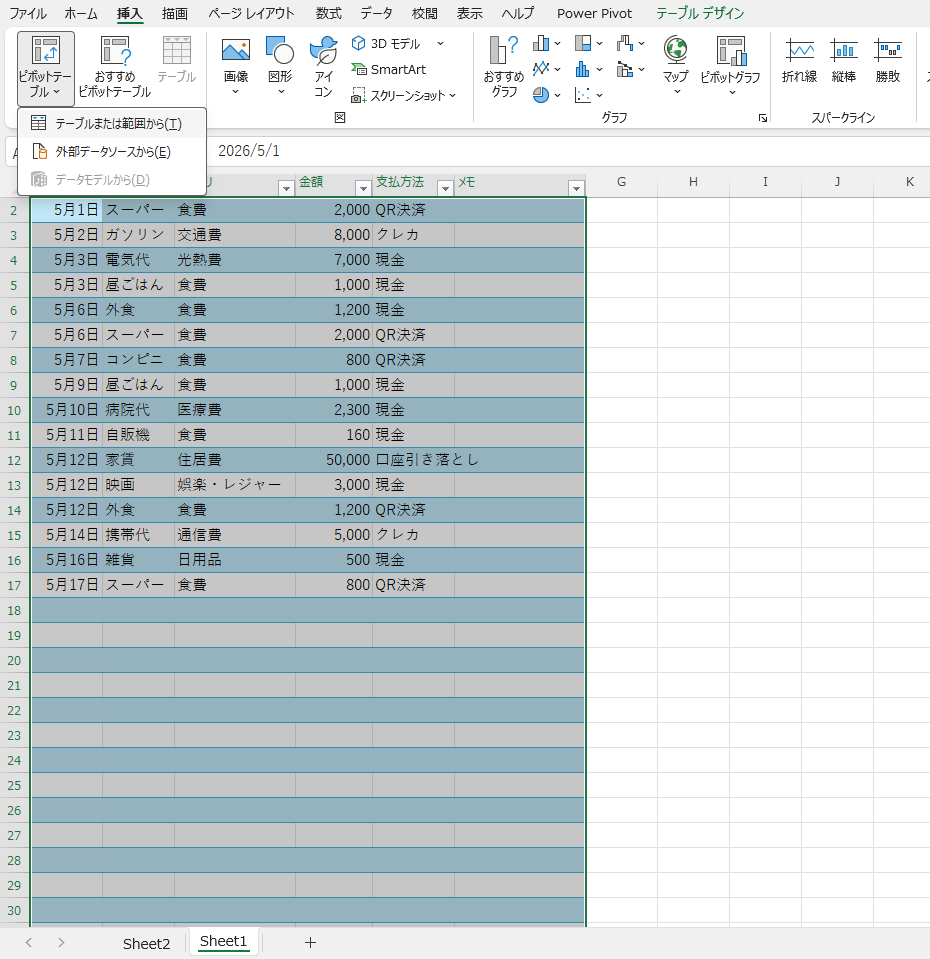Open the 支払方法 column filter dropdown
This screenshot has width=930, height=959.
446,188
